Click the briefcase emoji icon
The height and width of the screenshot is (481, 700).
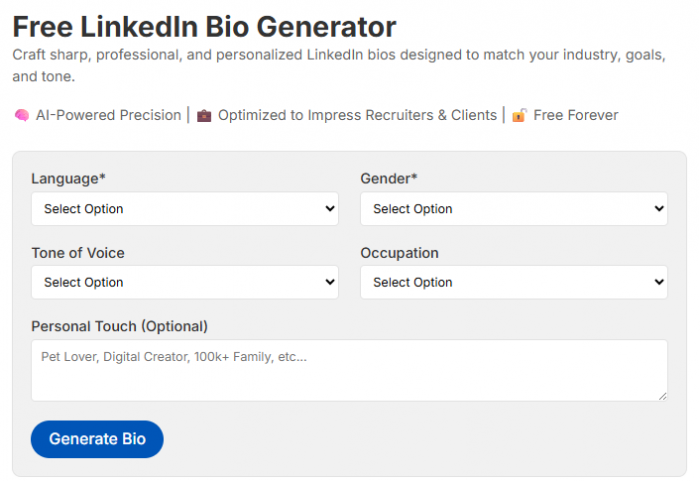tap(204, 115)
